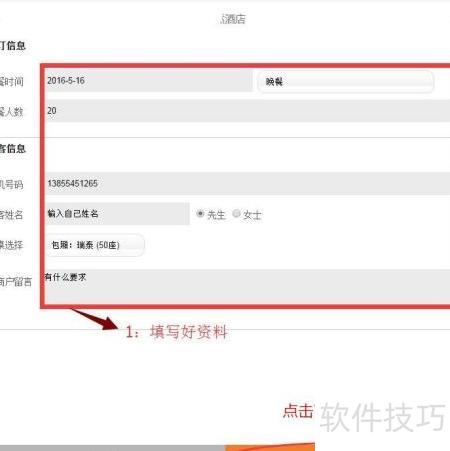This screenshot has height=451, width=450.
Task: Click the 女士 label text
Action: [x=252, y=215]
